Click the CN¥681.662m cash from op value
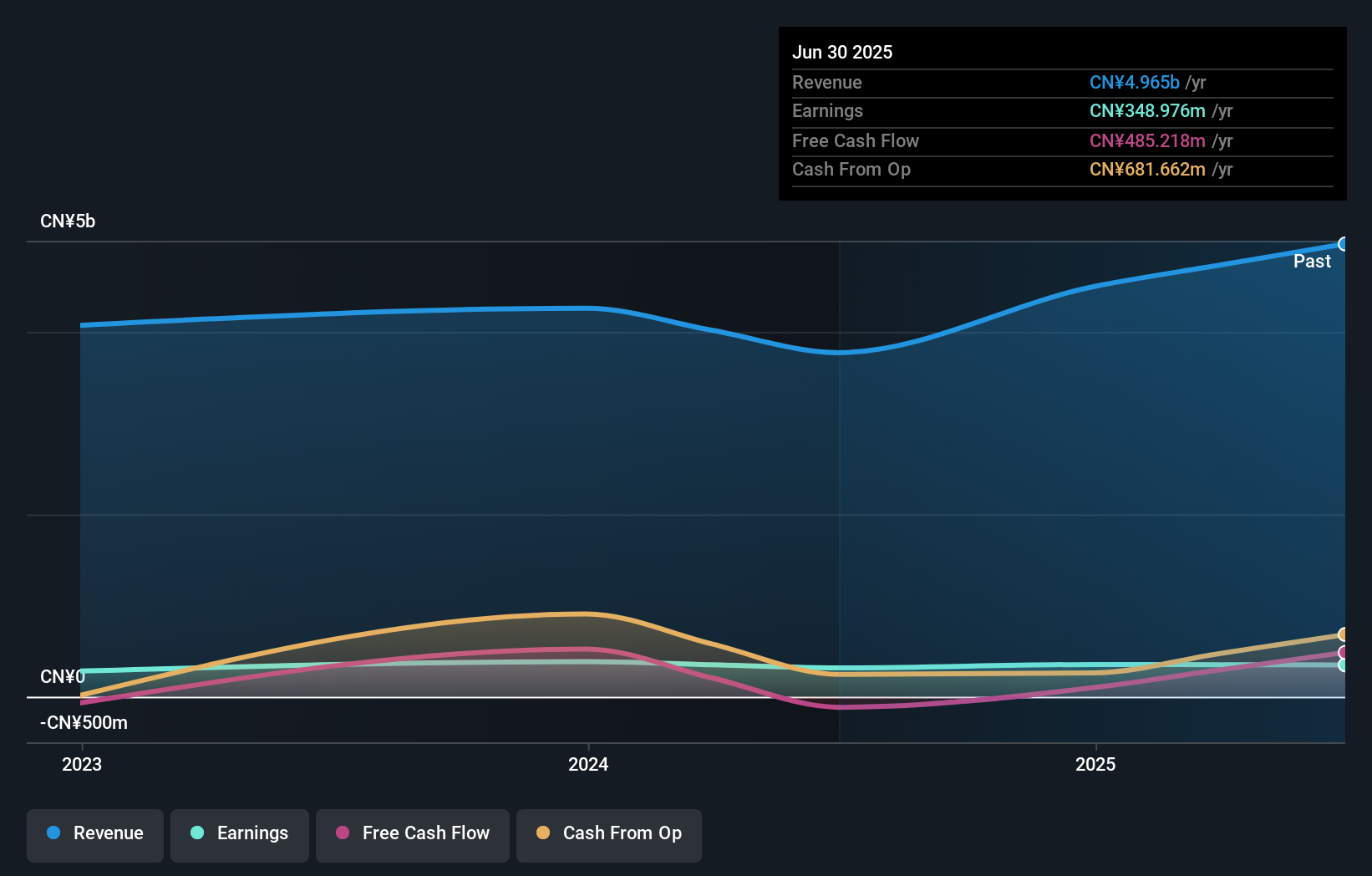 point(1147,169)
